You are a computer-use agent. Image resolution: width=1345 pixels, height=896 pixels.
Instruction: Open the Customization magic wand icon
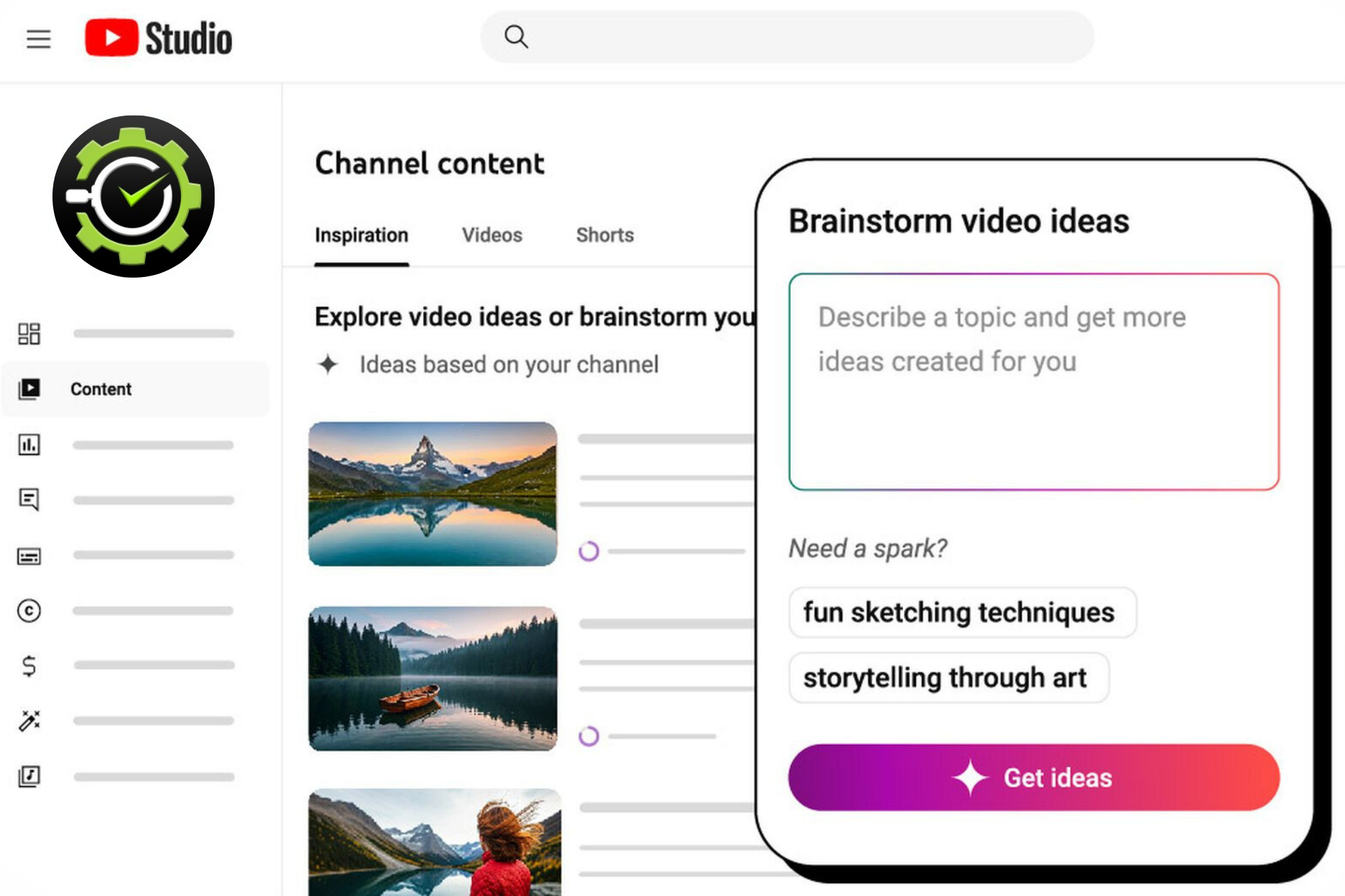click(29, 721)
